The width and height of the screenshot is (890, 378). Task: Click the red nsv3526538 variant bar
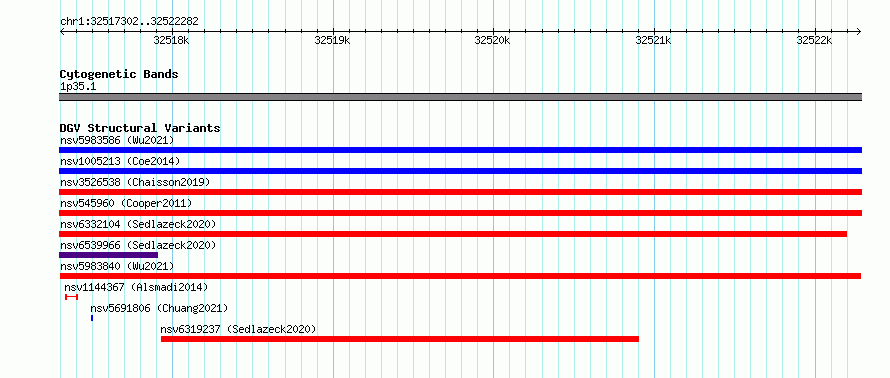tap(460, 192)
